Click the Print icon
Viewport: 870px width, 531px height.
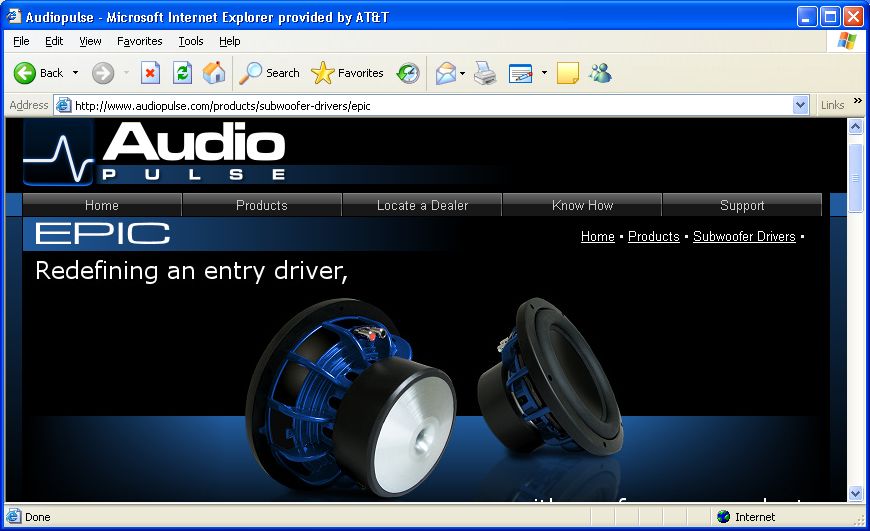point(485,73)
